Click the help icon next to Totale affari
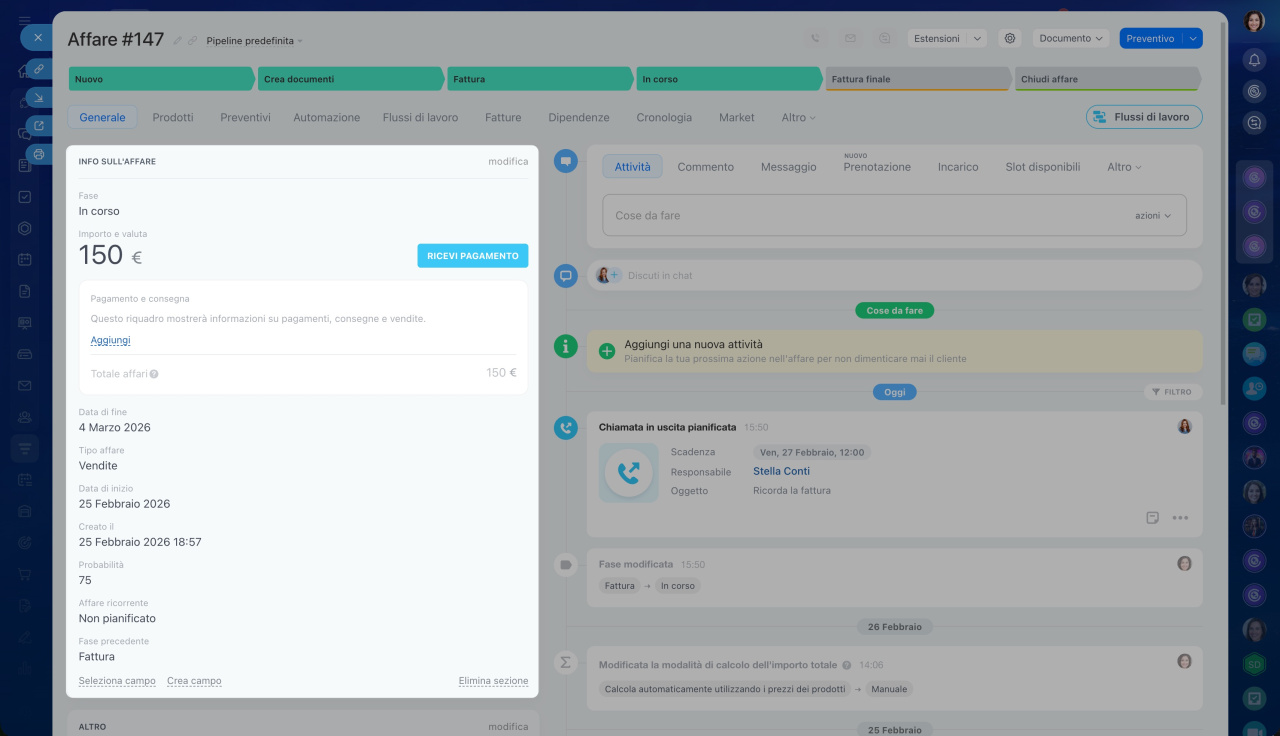 (x=154, y=374)
